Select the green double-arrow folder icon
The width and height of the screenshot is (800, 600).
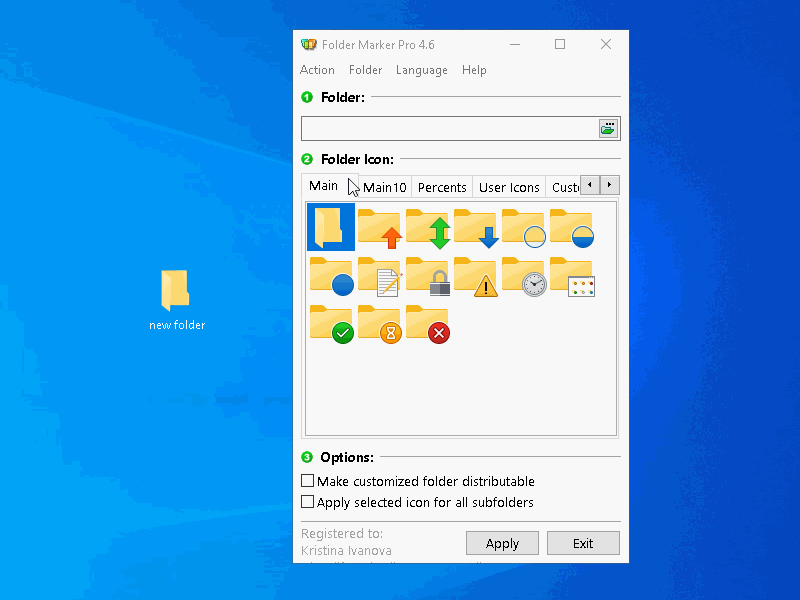coord(427,227)
